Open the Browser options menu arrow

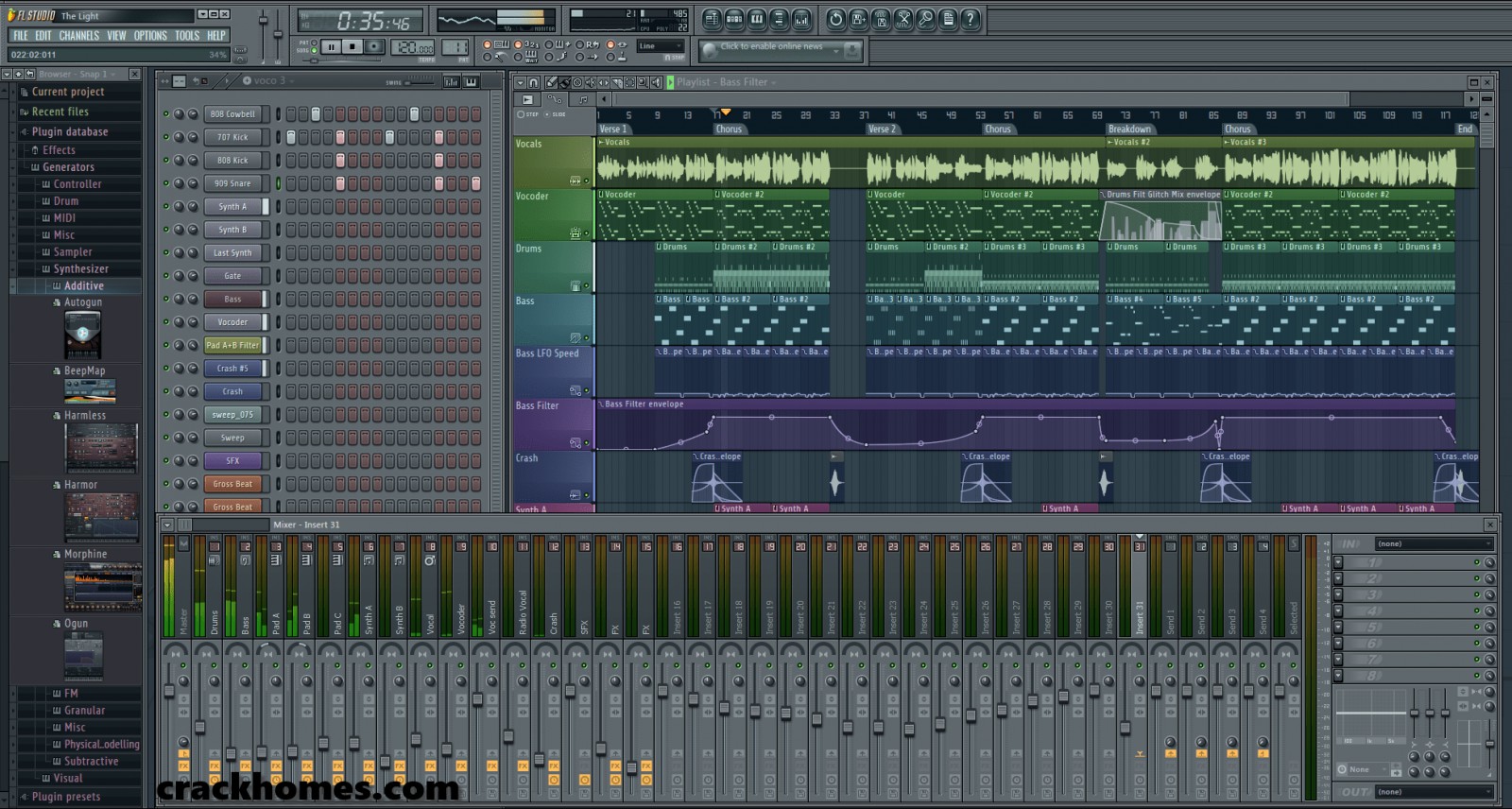coord(8,74)
